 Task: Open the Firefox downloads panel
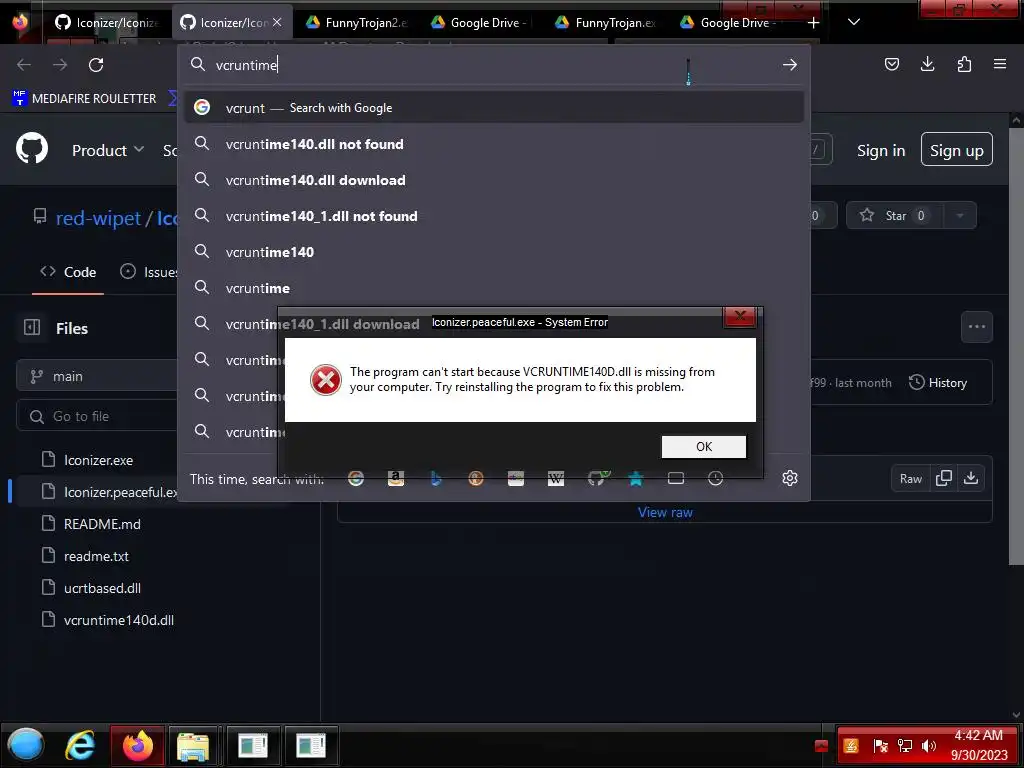click(927, 64)
